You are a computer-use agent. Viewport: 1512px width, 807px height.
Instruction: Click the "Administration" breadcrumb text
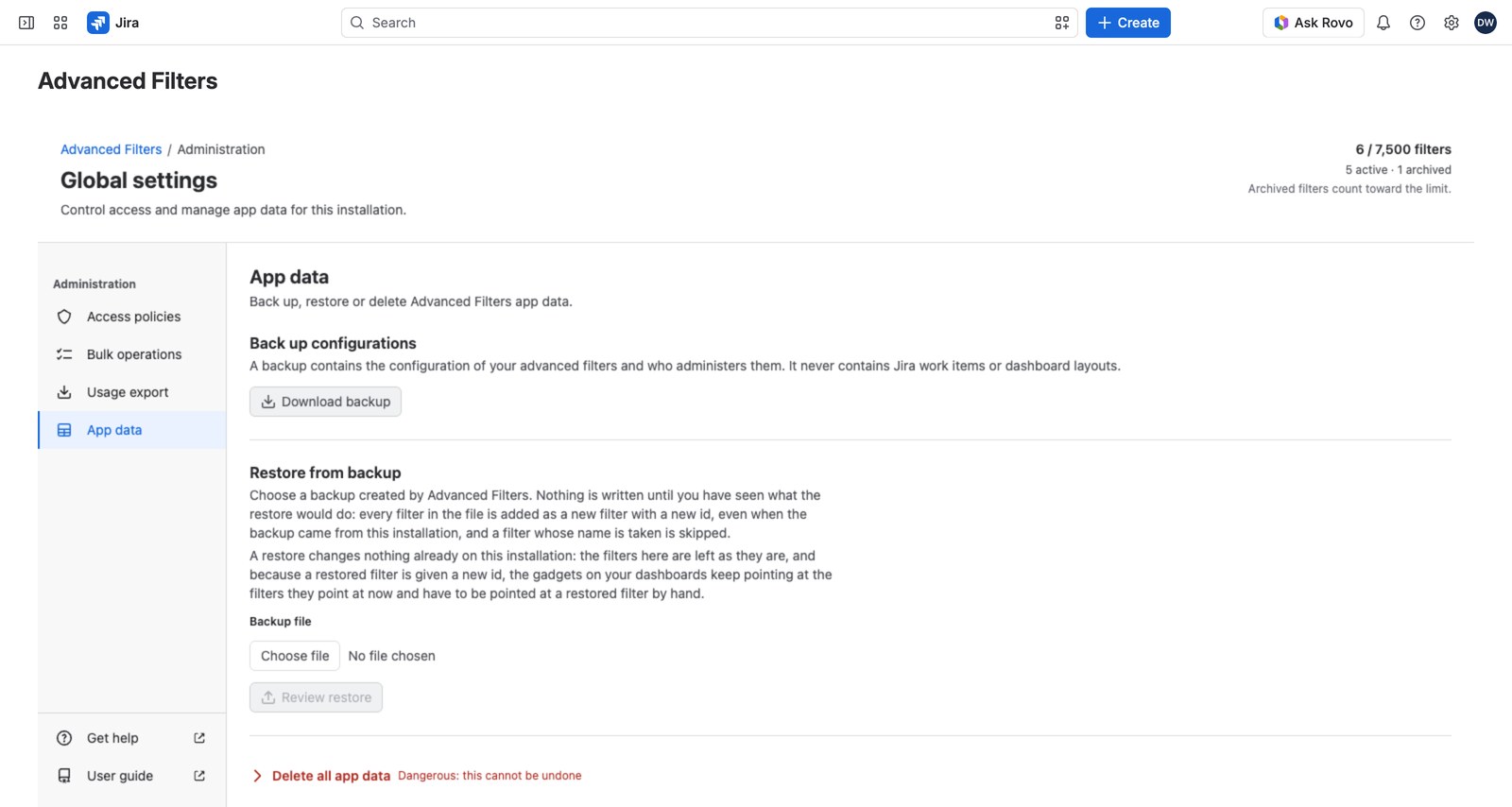[221, 149]
